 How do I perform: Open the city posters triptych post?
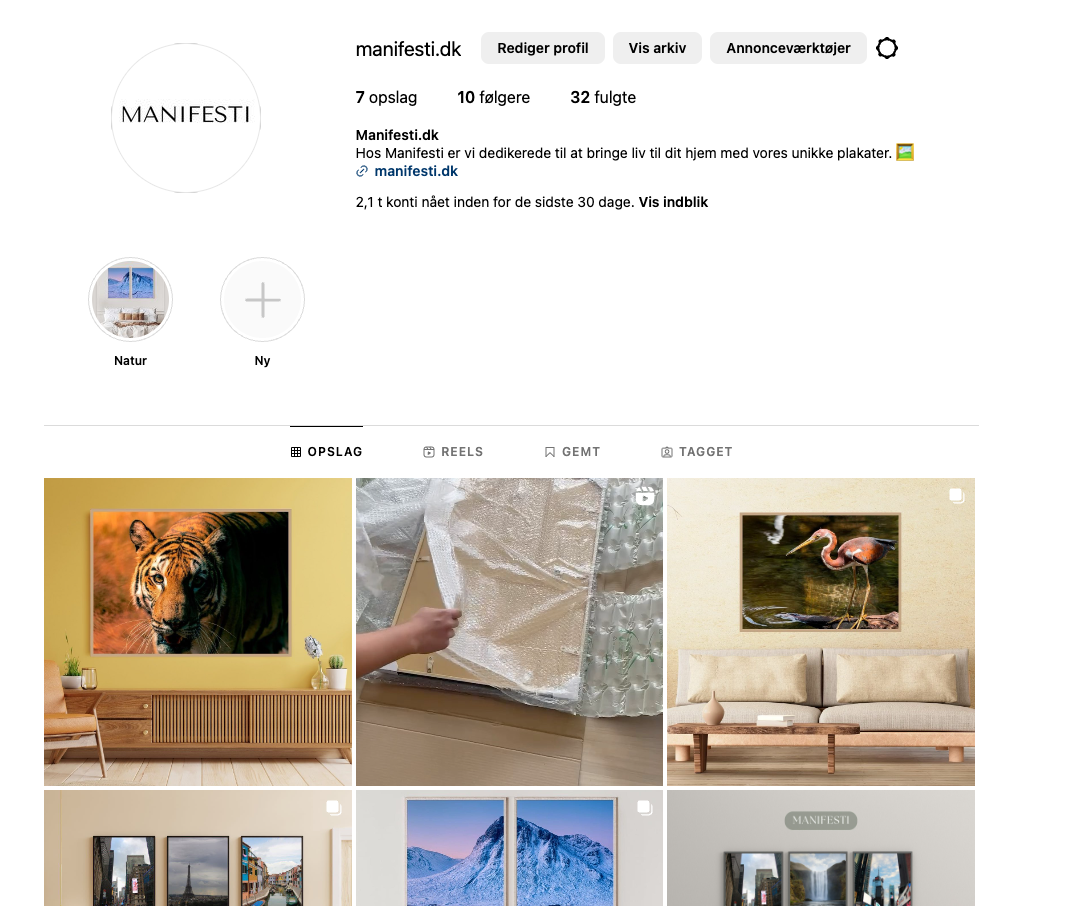tap(198, 848)
